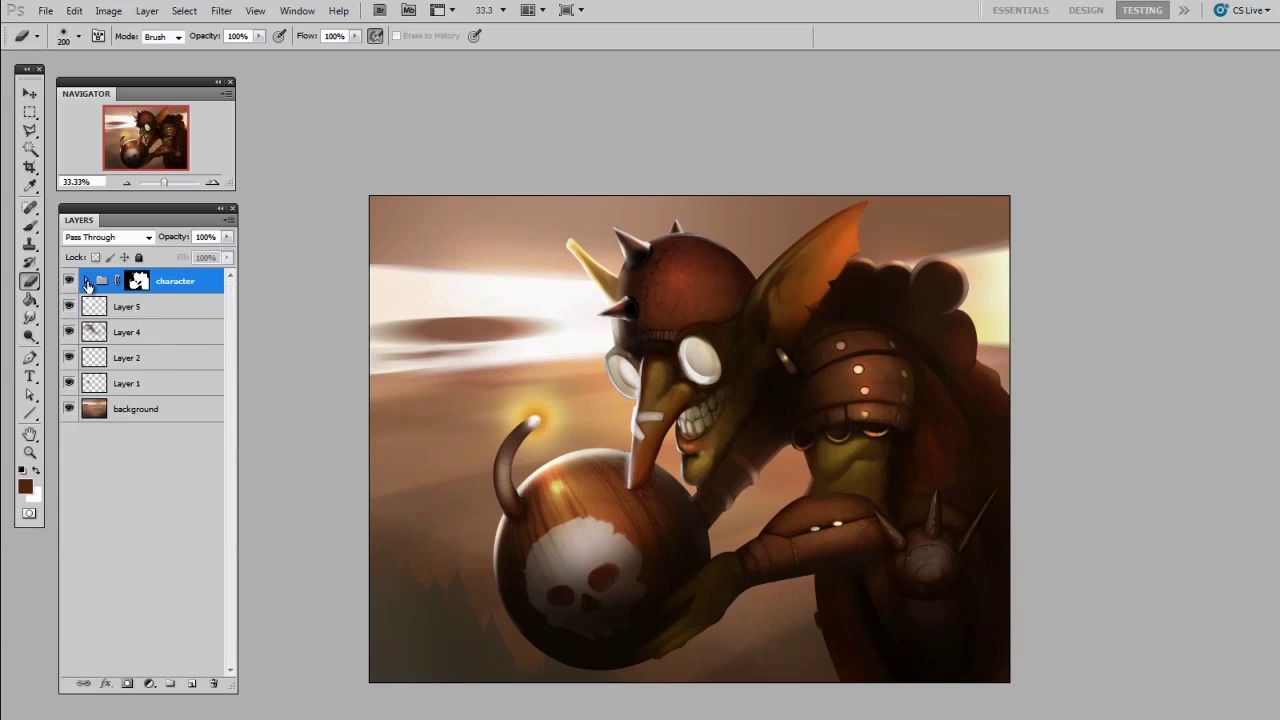Select the Pen tool
The image size is (1280, 720).
(x=30, y=358)
